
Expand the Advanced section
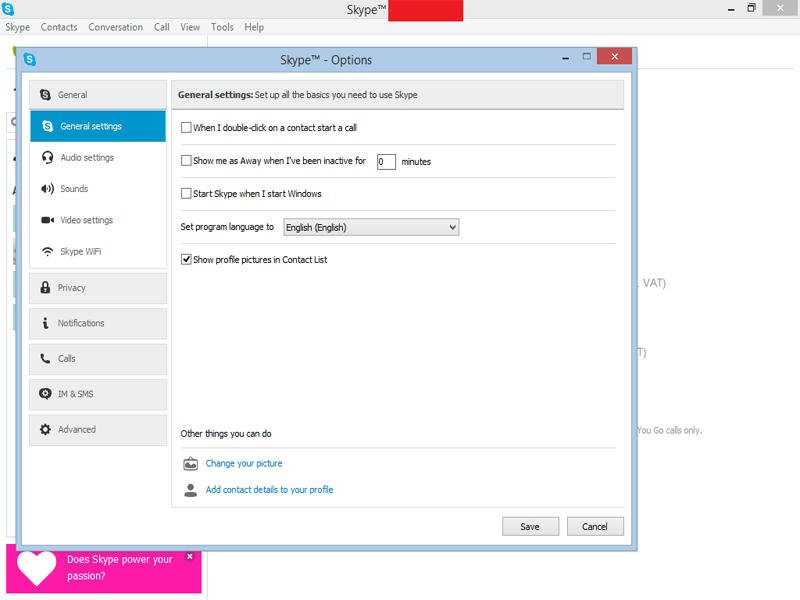[98, 430]
